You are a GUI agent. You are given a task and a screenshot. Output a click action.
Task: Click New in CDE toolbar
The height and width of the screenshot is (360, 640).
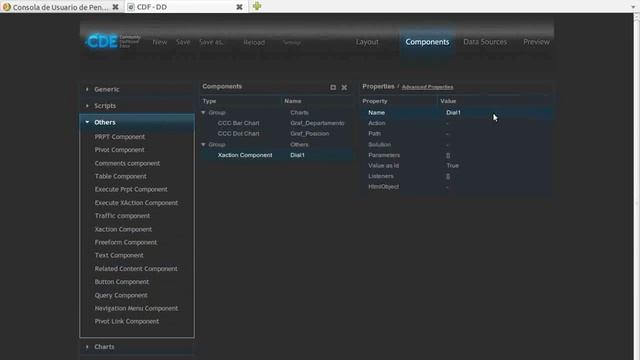pos(160,42)
